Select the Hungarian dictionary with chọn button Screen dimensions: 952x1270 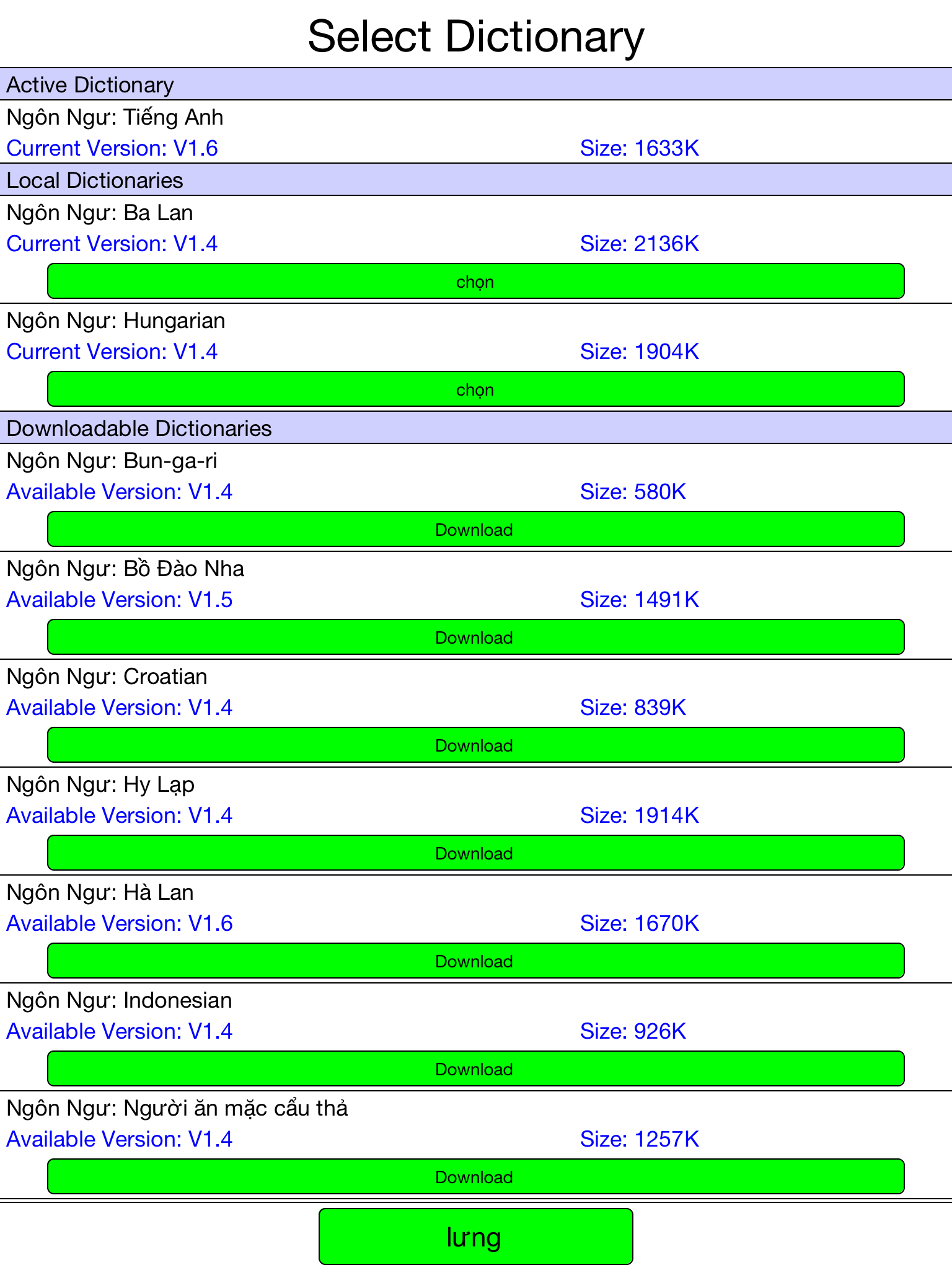(x=475, y=389)
